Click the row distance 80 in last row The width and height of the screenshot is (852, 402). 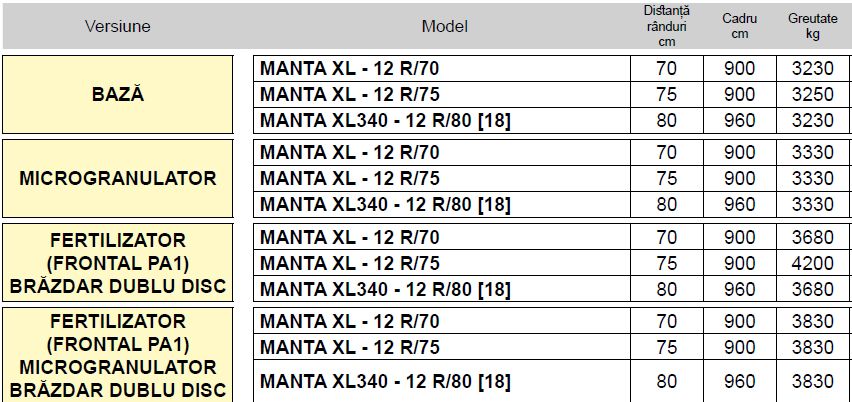coord(666,382)
